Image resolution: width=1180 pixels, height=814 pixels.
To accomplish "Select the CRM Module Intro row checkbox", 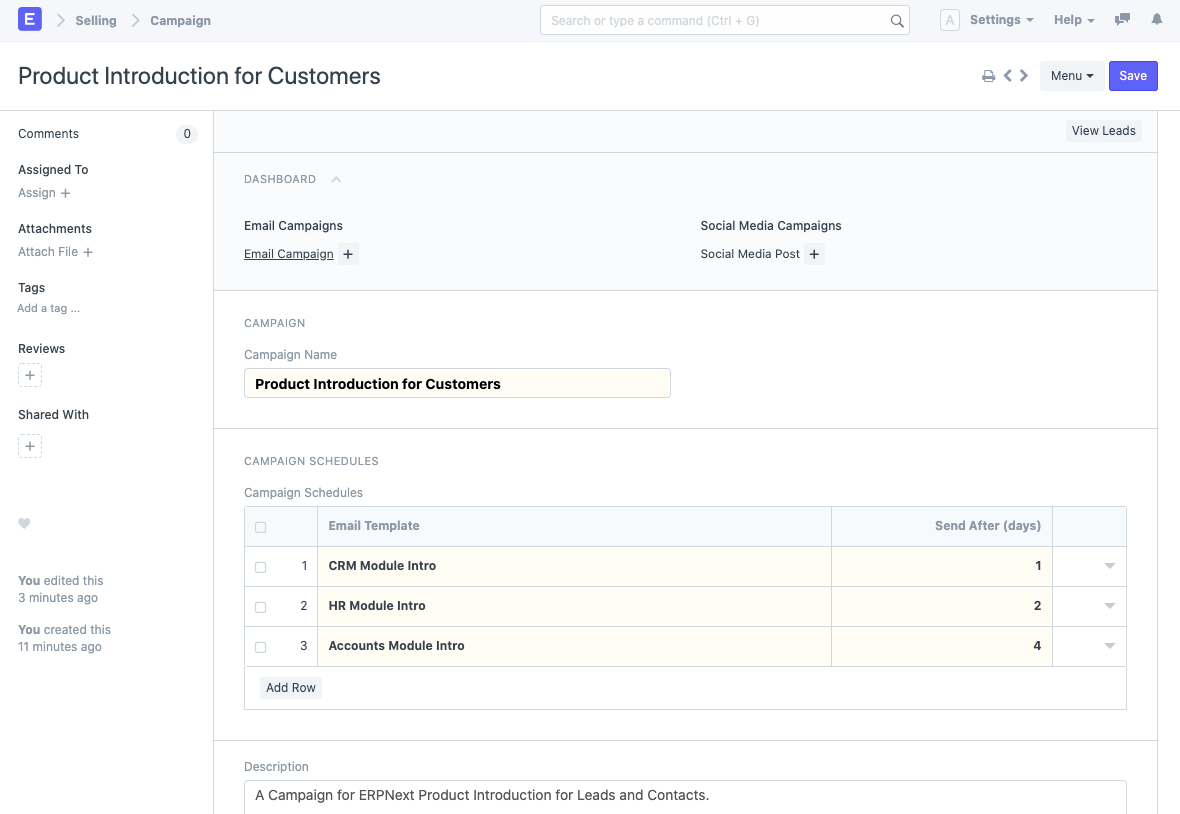I will pyautogui.click(x=261, y=567).
